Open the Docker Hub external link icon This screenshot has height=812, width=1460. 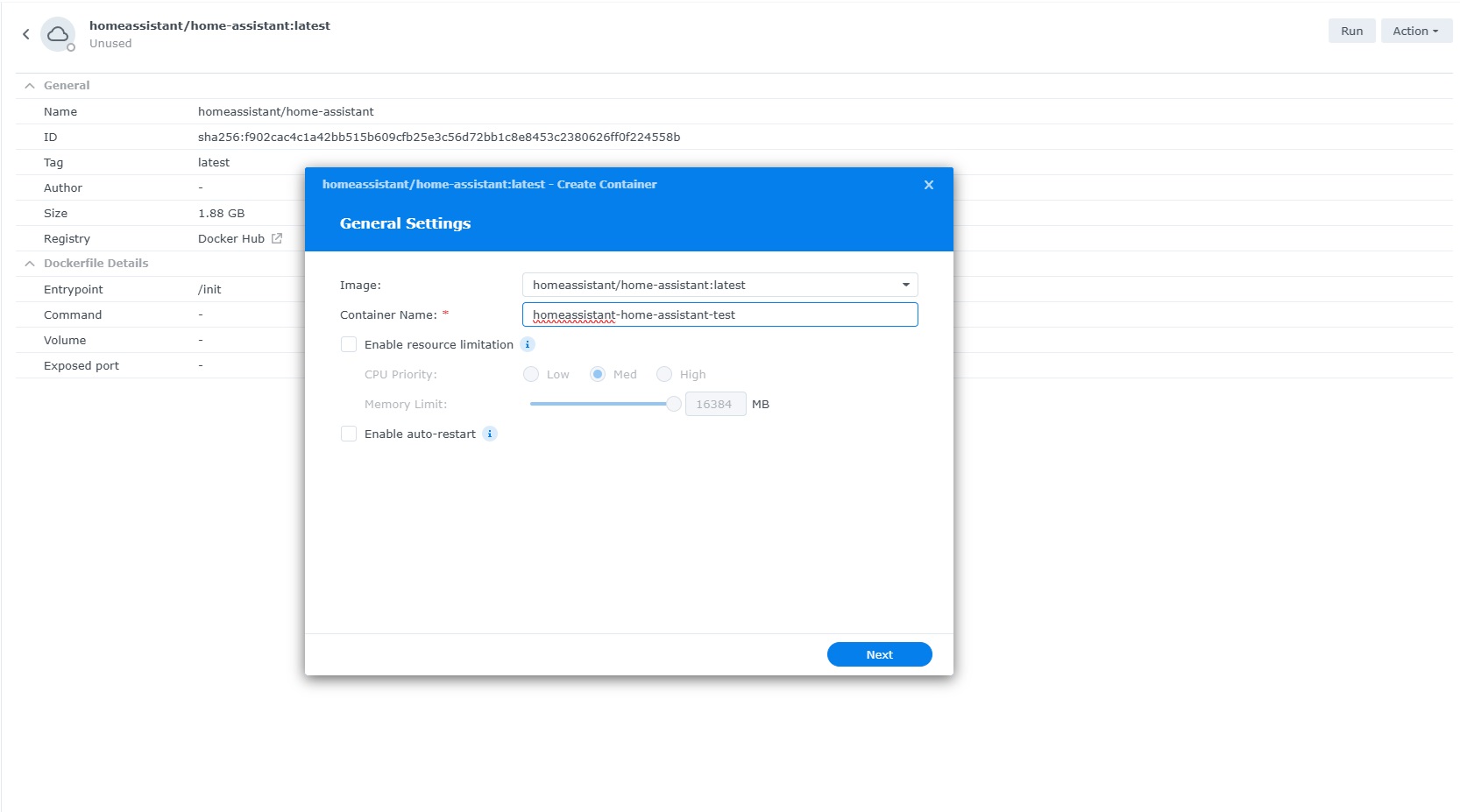pos(277,238)
